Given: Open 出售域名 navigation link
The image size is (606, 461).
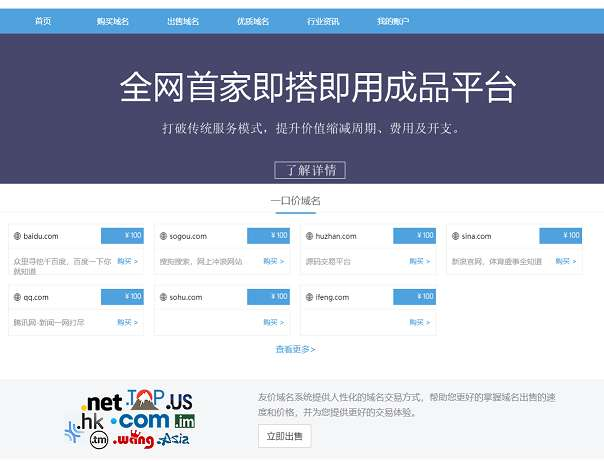Looking at the screenshot, I should (x=183, y=21).
